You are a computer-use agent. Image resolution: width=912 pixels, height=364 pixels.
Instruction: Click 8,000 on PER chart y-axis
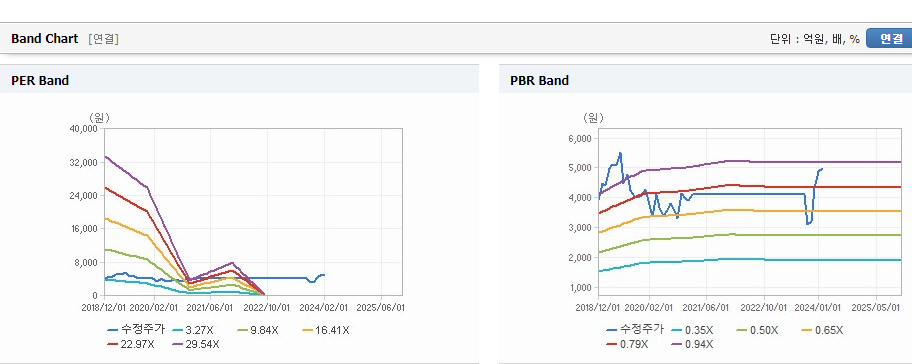pos(86,263)
